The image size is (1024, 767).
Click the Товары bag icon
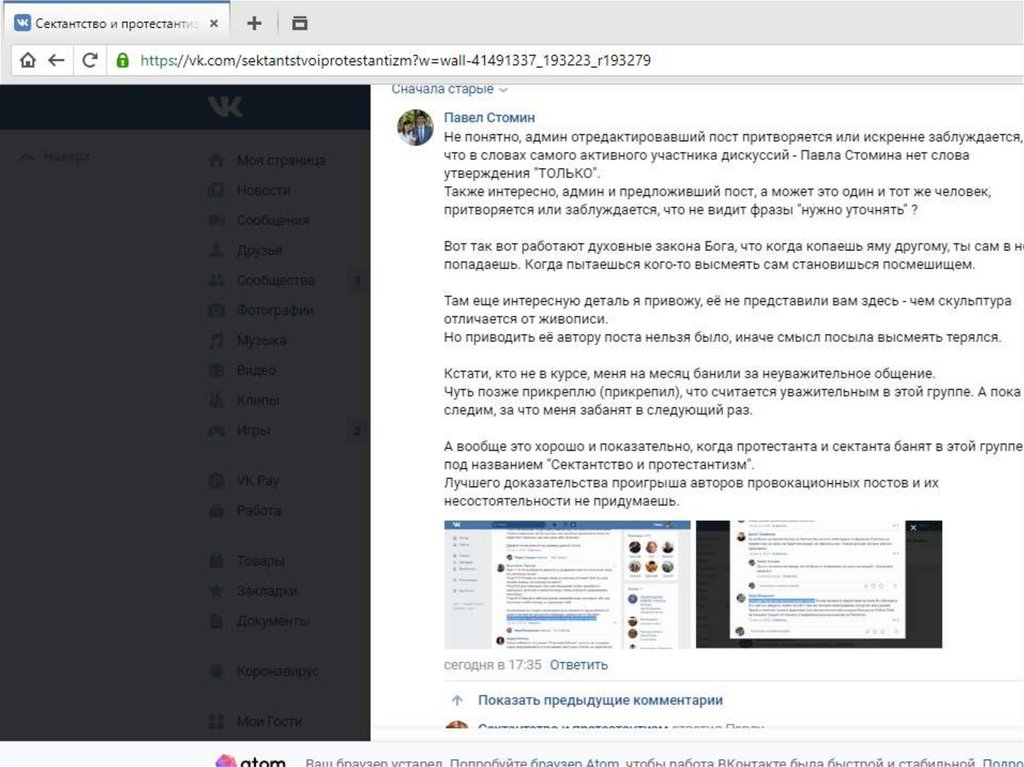tap(216, 561)
